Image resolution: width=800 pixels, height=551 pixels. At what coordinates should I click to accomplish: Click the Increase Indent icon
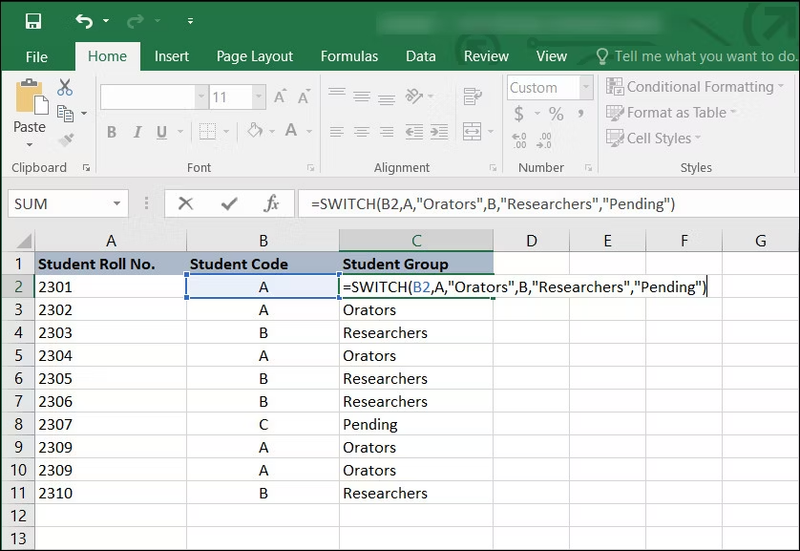click(439, 132)
